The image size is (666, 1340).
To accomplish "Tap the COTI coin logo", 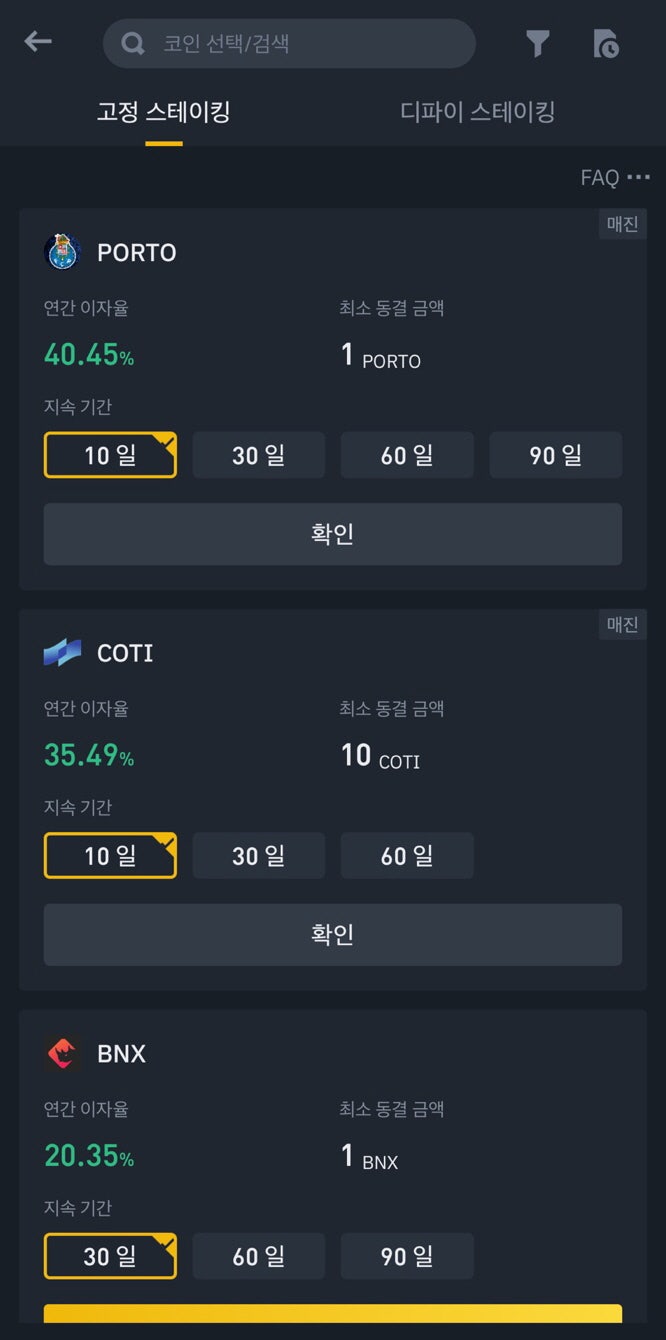I will pyautogui.click(x=63, y=653).
